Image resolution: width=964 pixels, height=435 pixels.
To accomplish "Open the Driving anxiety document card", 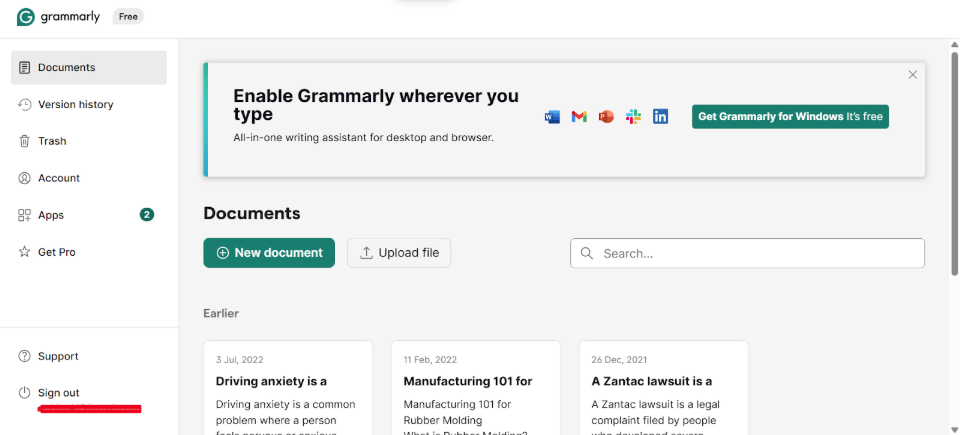I will pyautogui.click(x=288, y=388).
